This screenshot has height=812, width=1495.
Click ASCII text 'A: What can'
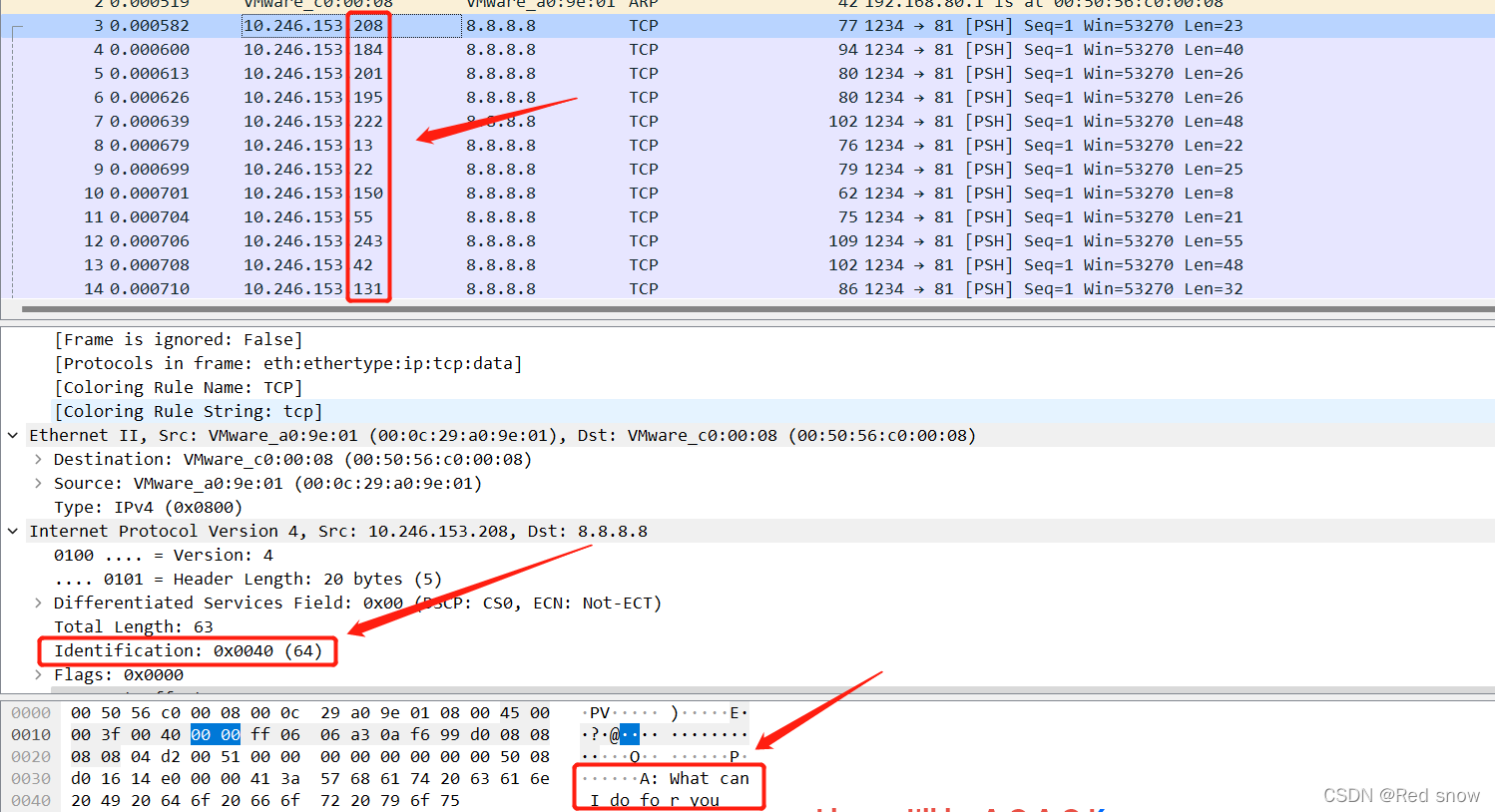tap(695, 779)
